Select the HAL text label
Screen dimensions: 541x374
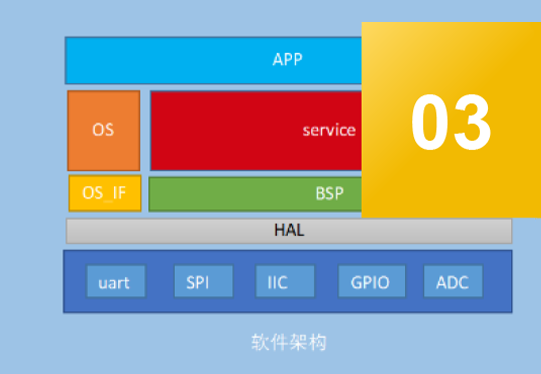point(289,230)
